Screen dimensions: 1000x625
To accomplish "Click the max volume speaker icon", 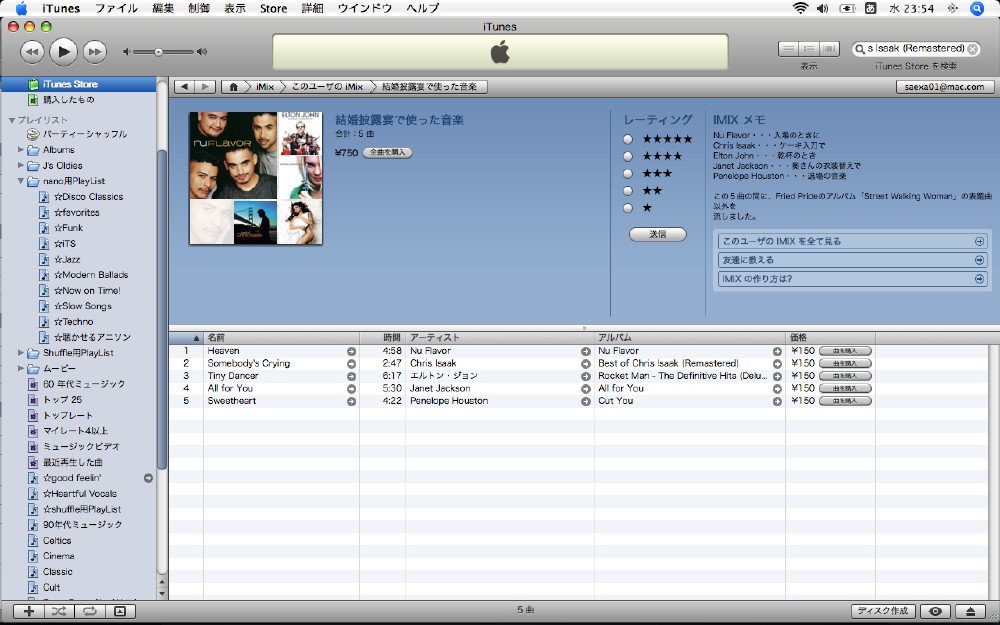I will pos(202,52).
